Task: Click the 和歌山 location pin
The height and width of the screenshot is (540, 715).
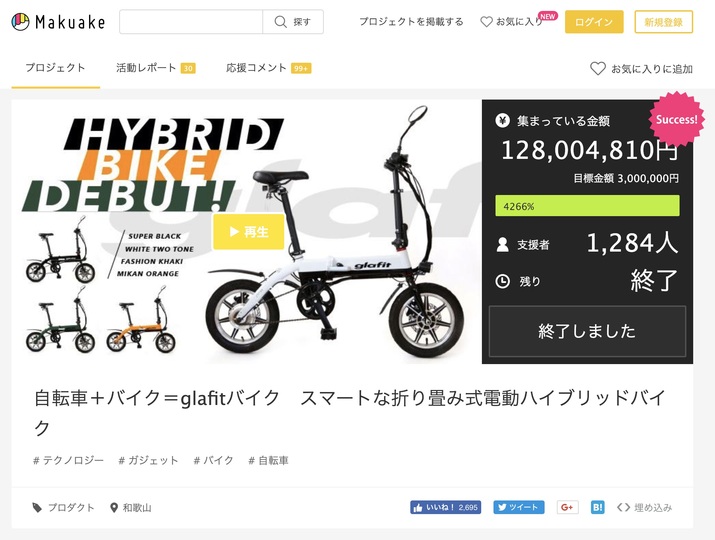Action: tap(114, 508)
